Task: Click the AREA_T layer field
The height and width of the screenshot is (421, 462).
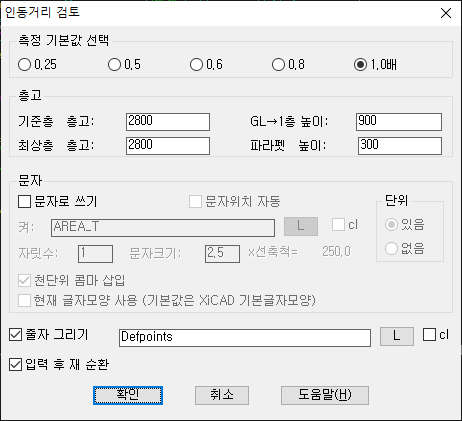Action: click(163, 228)
